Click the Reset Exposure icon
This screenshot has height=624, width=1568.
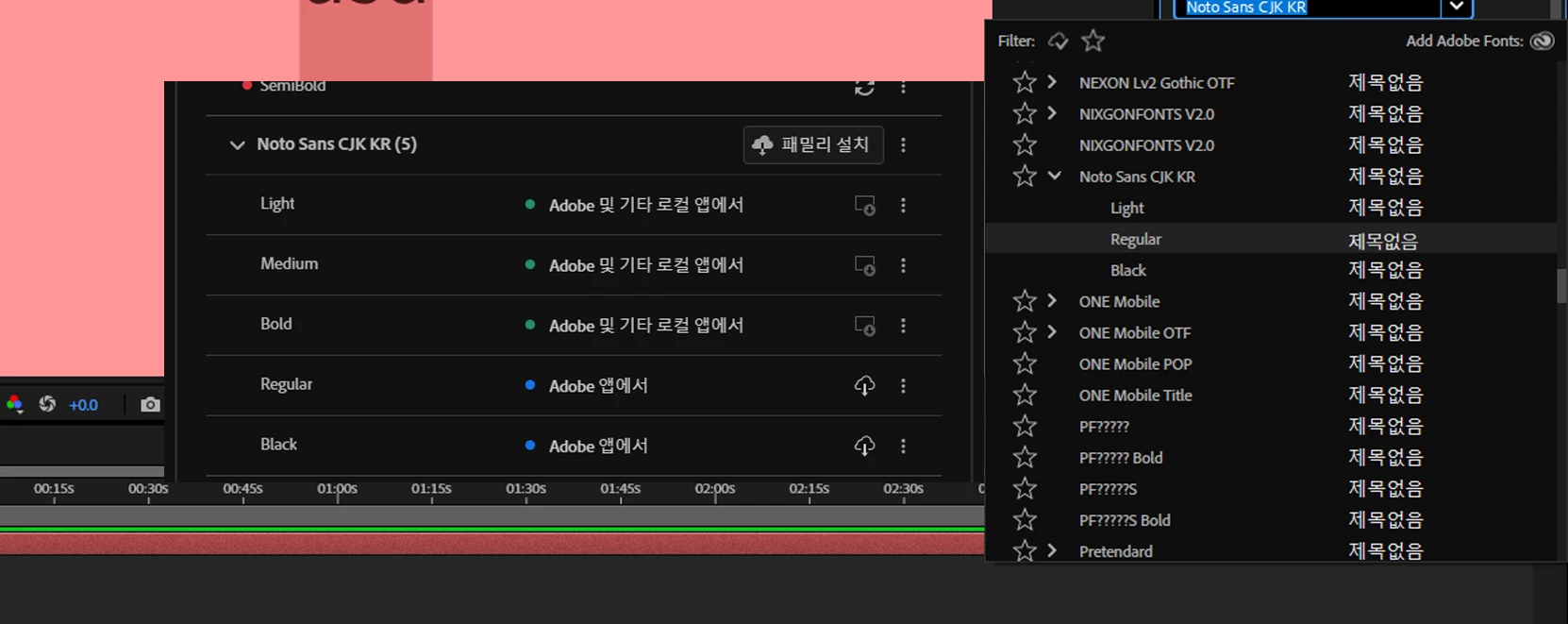point(47,404)
